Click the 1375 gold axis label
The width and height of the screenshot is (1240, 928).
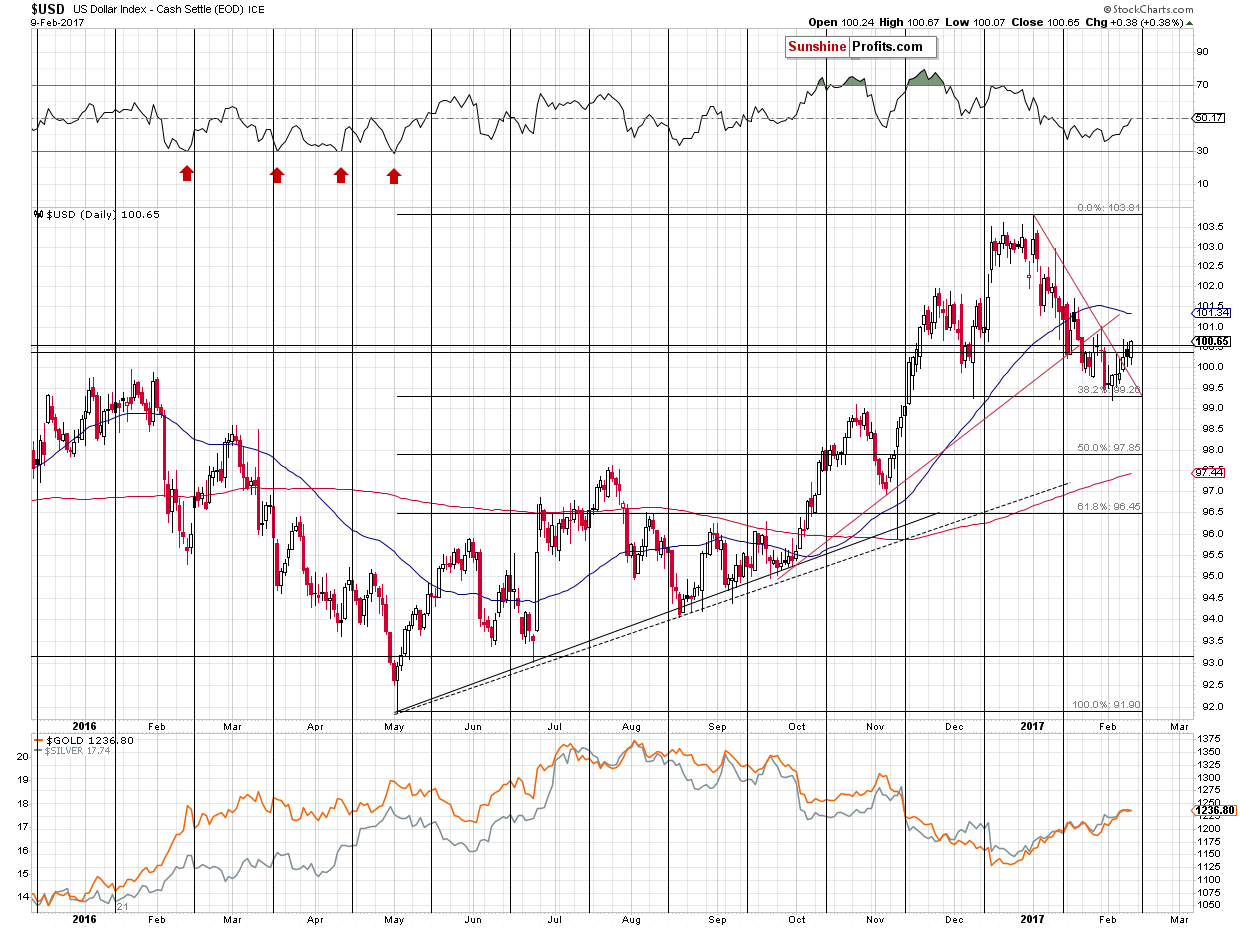(1208, 737)
